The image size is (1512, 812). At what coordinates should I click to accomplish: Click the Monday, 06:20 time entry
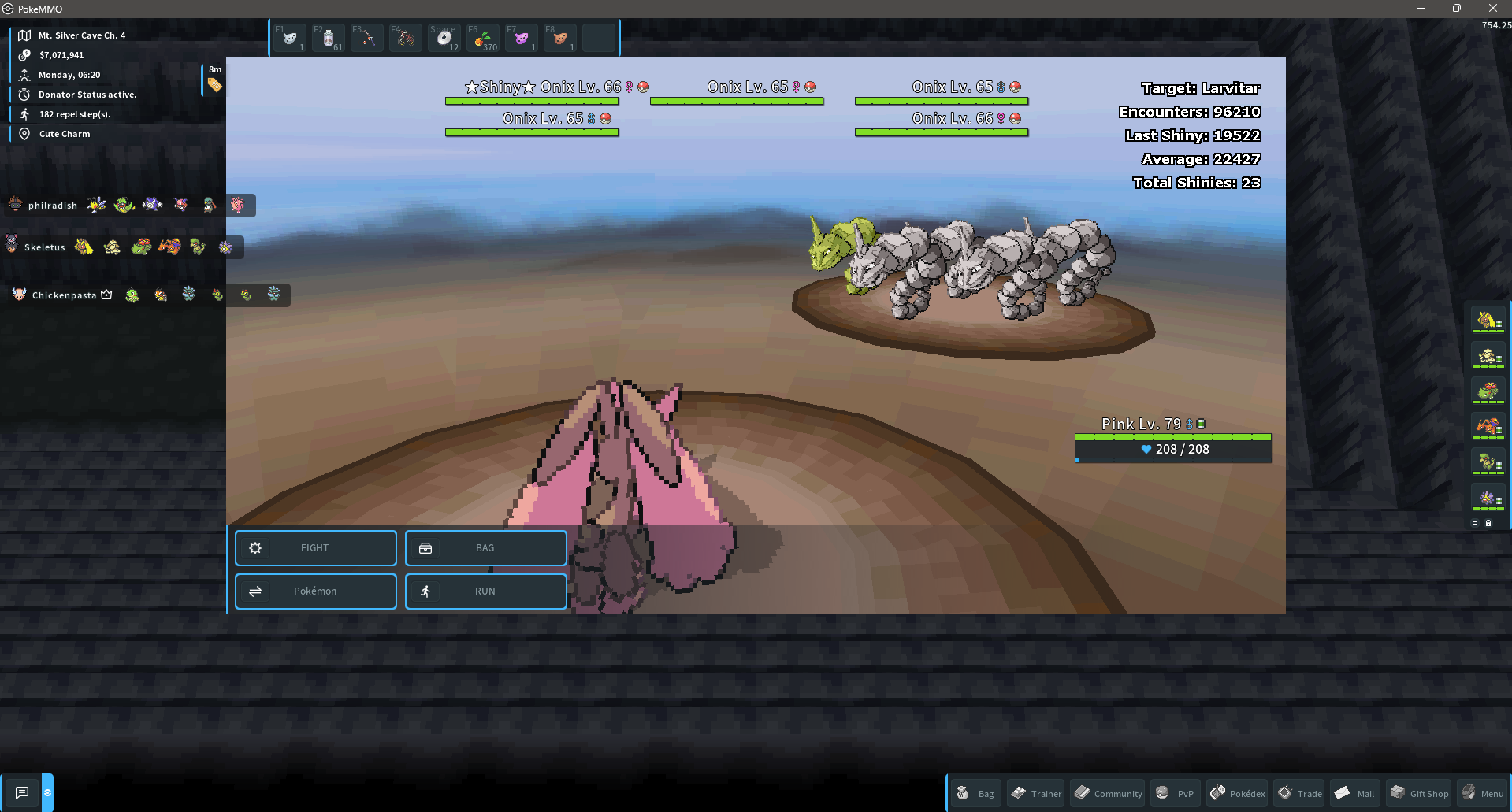69,75
